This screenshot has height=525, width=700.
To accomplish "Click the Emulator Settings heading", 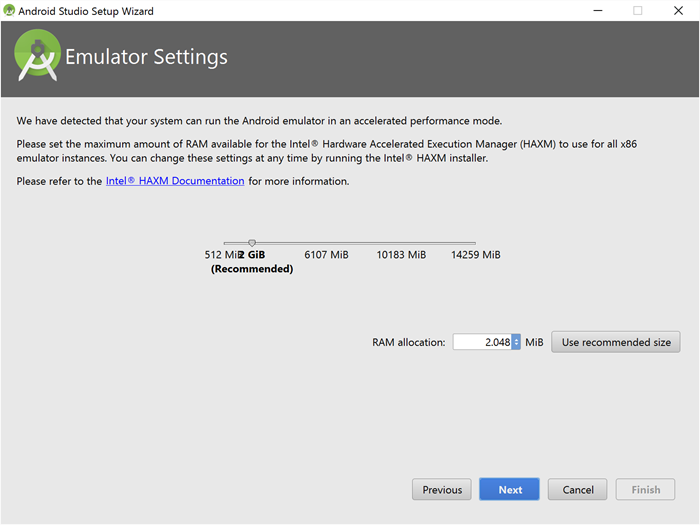I will click(x=146, y=57).
